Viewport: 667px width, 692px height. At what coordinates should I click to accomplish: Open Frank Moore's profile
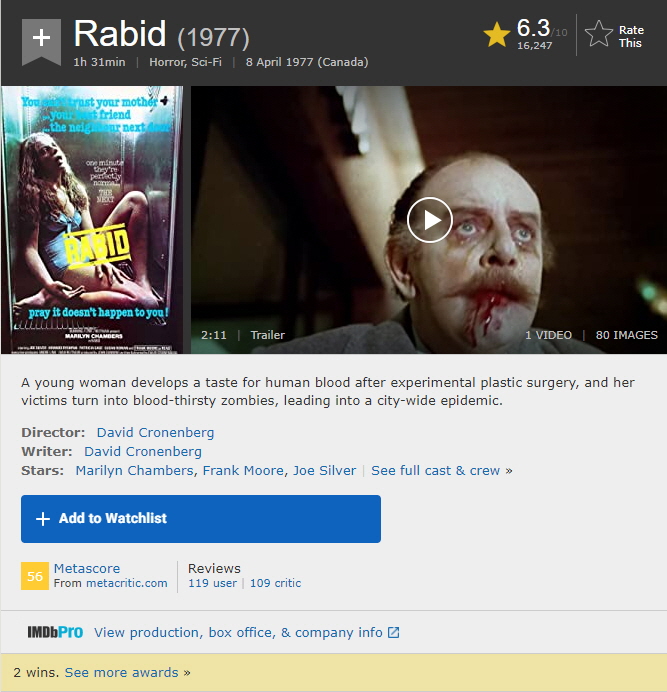pos(243,471)
